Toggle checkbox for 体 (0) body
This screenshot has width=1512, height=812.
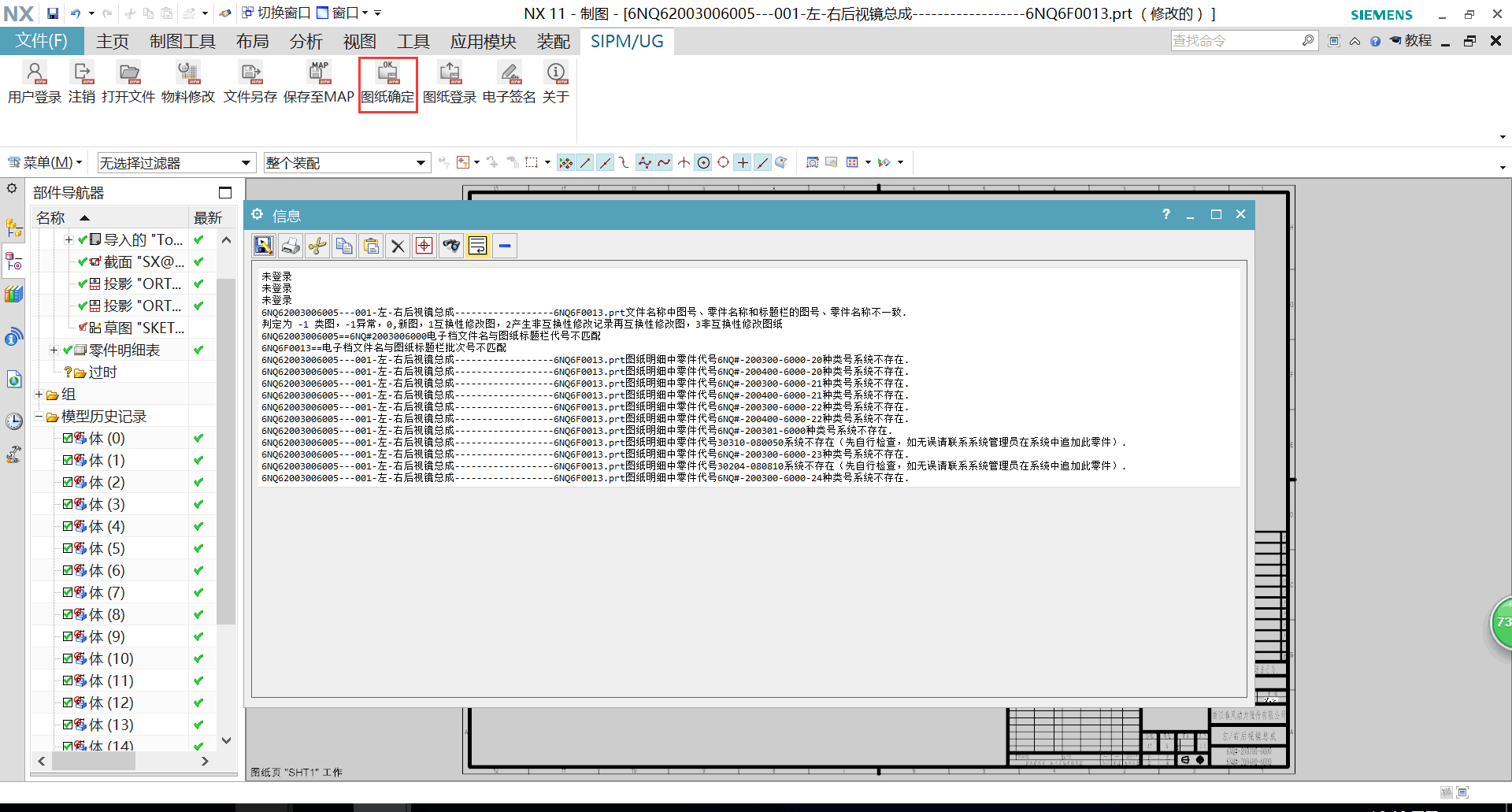68,439
